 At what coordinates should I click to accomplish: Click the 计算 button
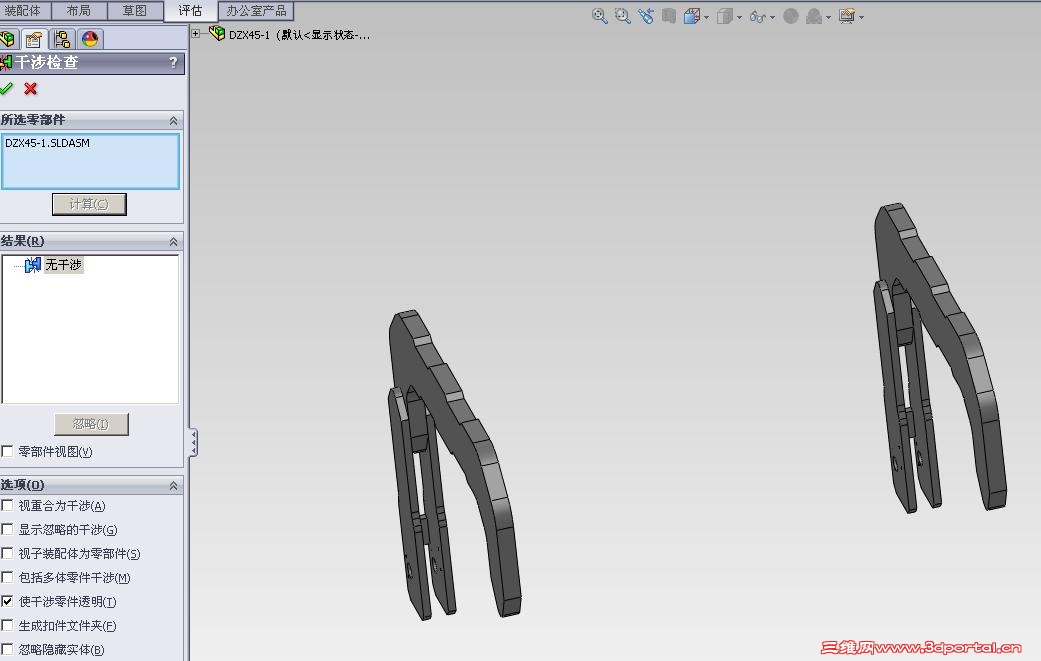(x=89, y=204)
